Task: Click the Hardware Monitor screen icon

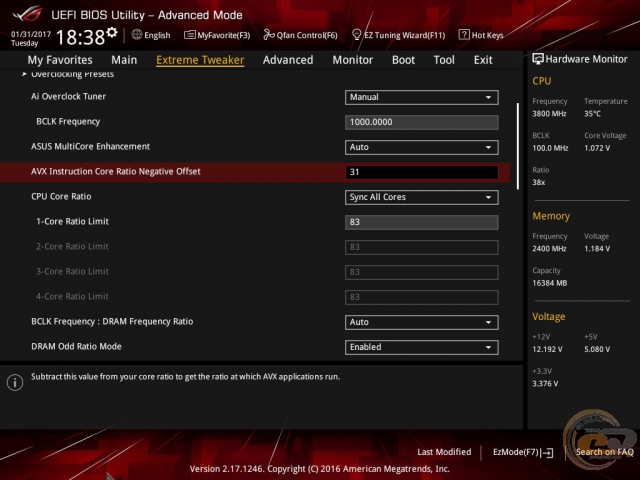Action: click(x=538, y=59)
